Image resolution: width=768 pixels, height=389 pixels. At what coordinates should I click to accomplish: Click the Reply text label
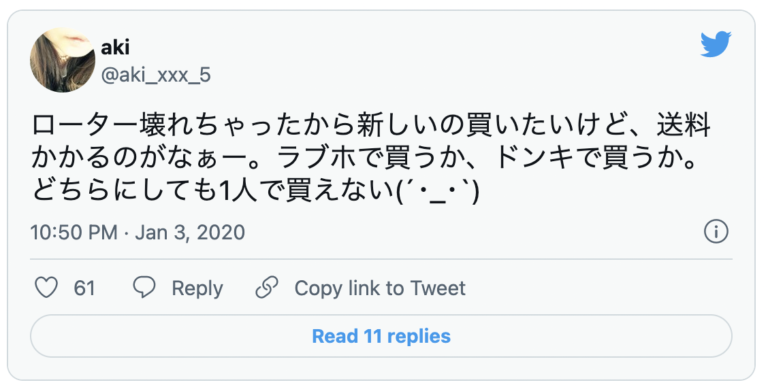click(197, 288)
